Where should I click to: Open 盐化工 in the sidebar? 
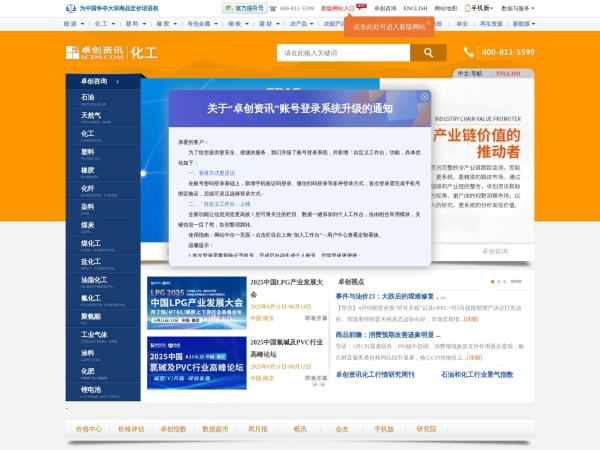coord(103,264)
